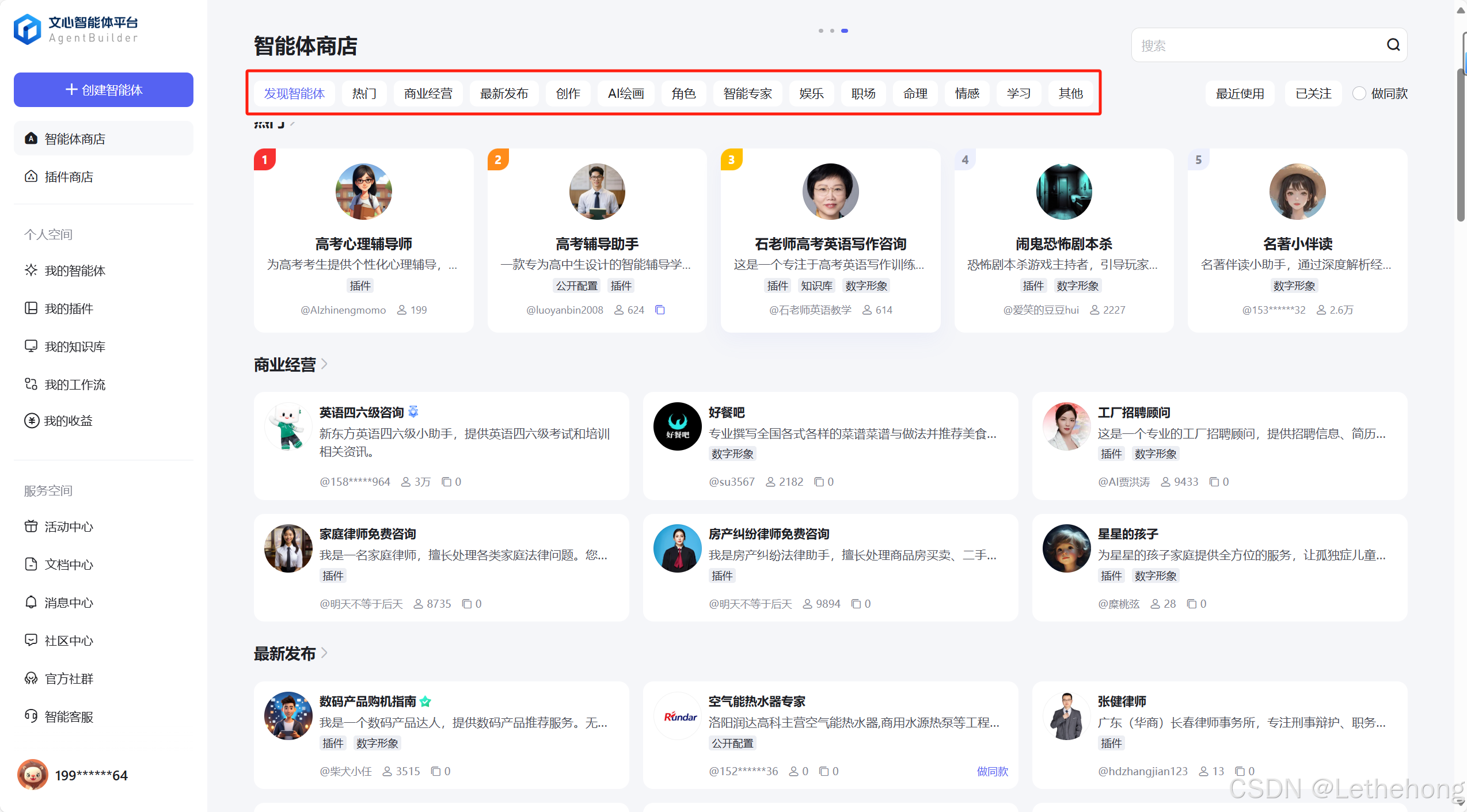Click the search magnifier icon

[x=1393, y=45]
